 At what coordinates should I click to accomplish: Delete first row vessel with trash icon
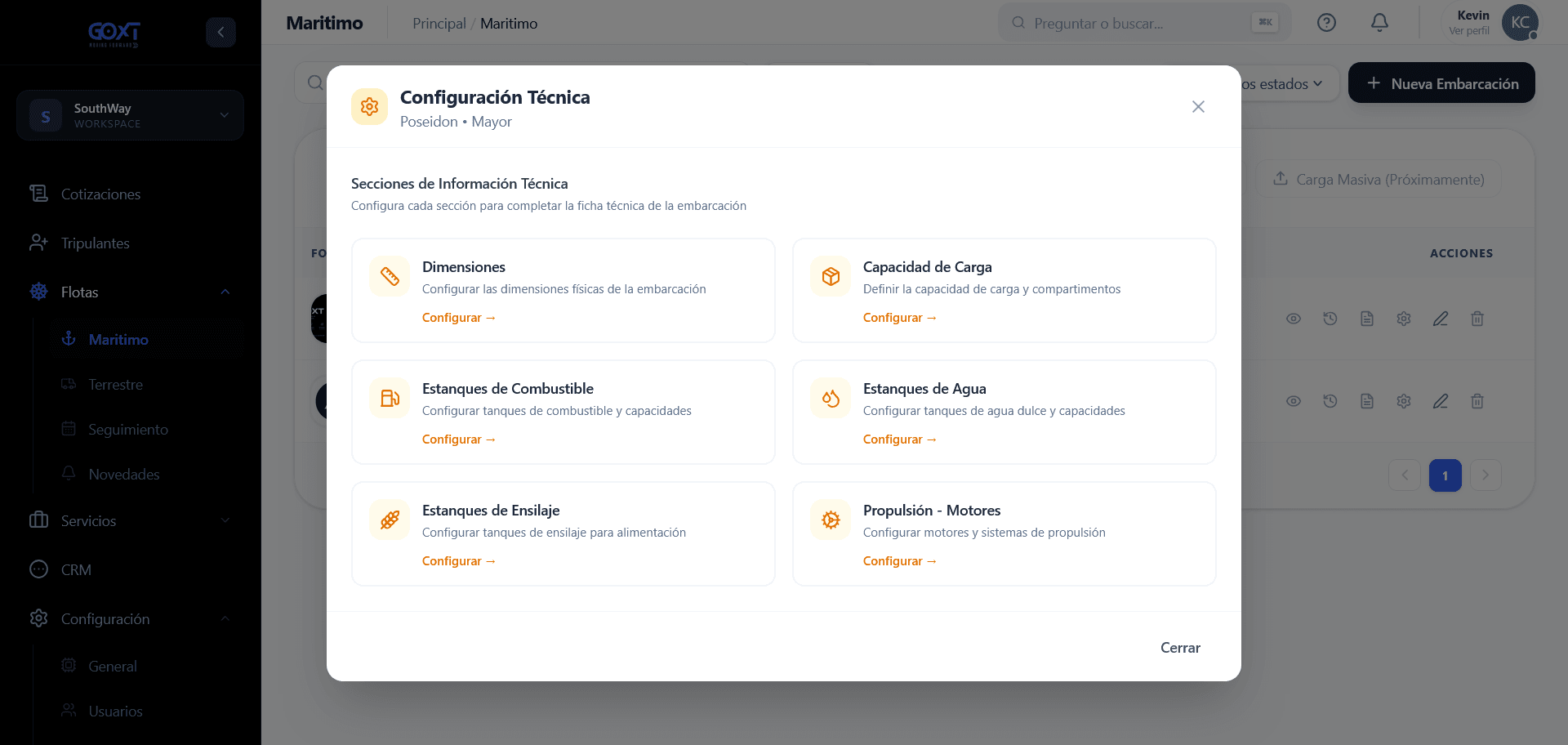point(1477,319)
